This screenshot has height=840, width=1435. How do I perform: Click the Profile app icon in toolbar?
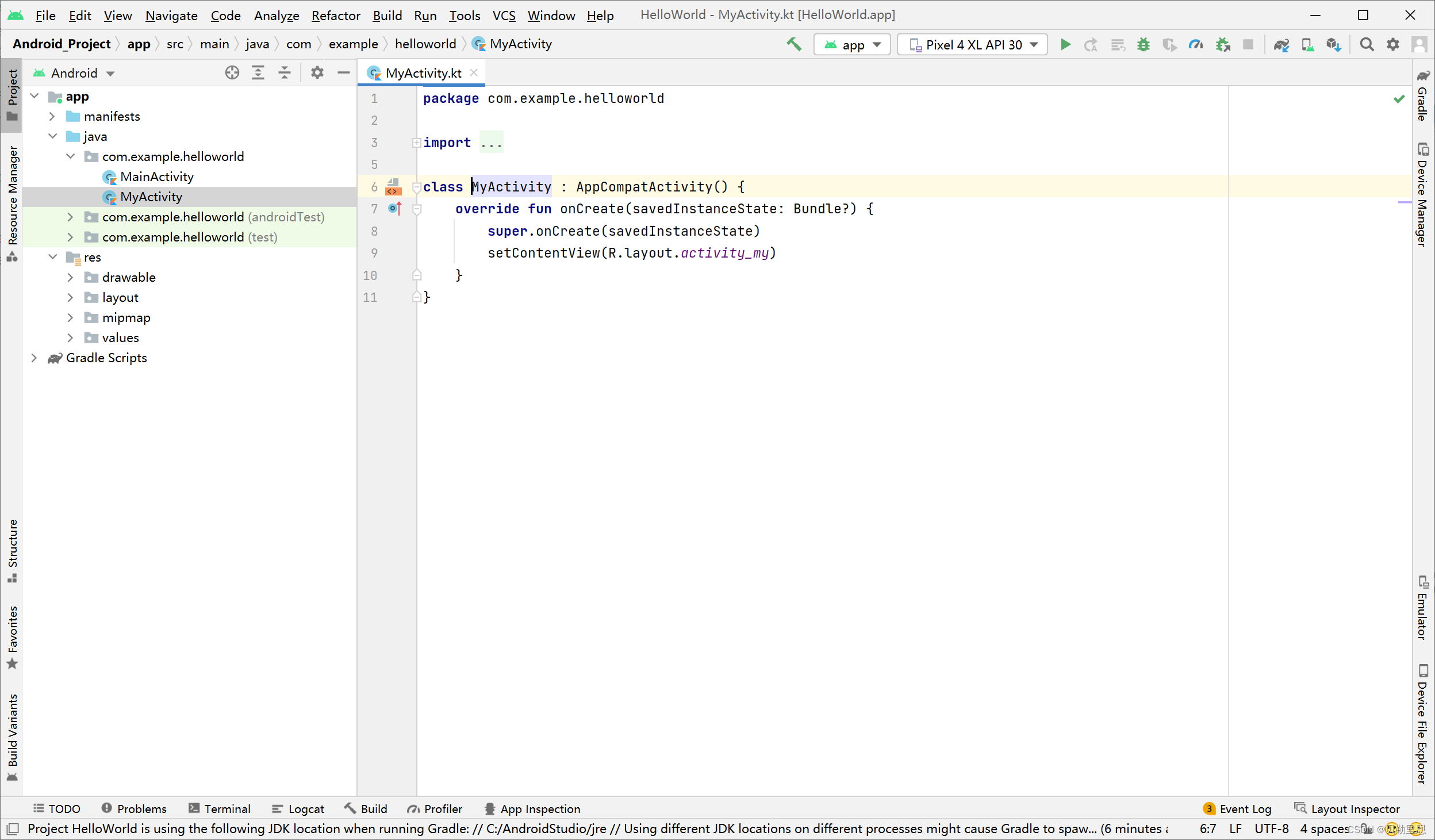click(x=1196, y=44)
